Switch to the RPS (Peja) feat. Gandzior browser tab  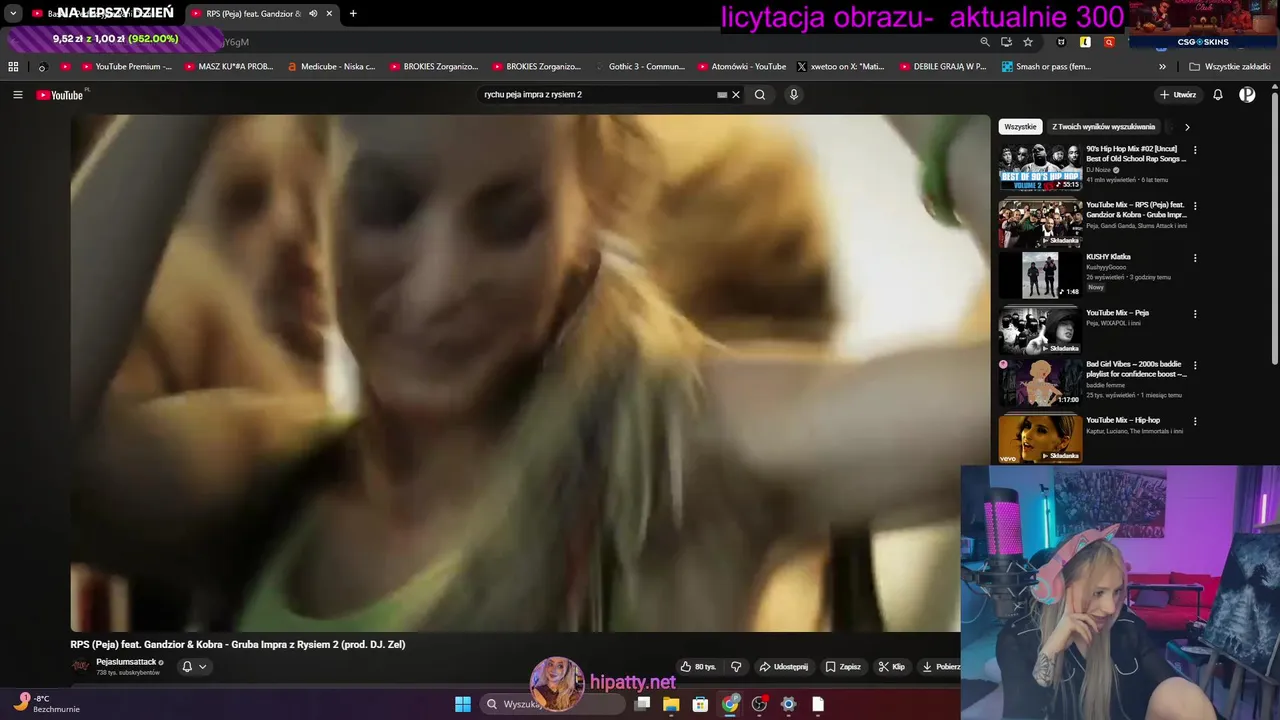[x=252, y=14]
